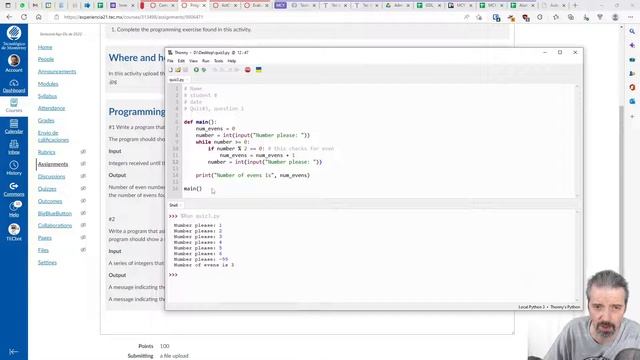The height and width of the screenshot is (360, 640).
Task: Stop the program with red Stop icon
Action: 248,70
